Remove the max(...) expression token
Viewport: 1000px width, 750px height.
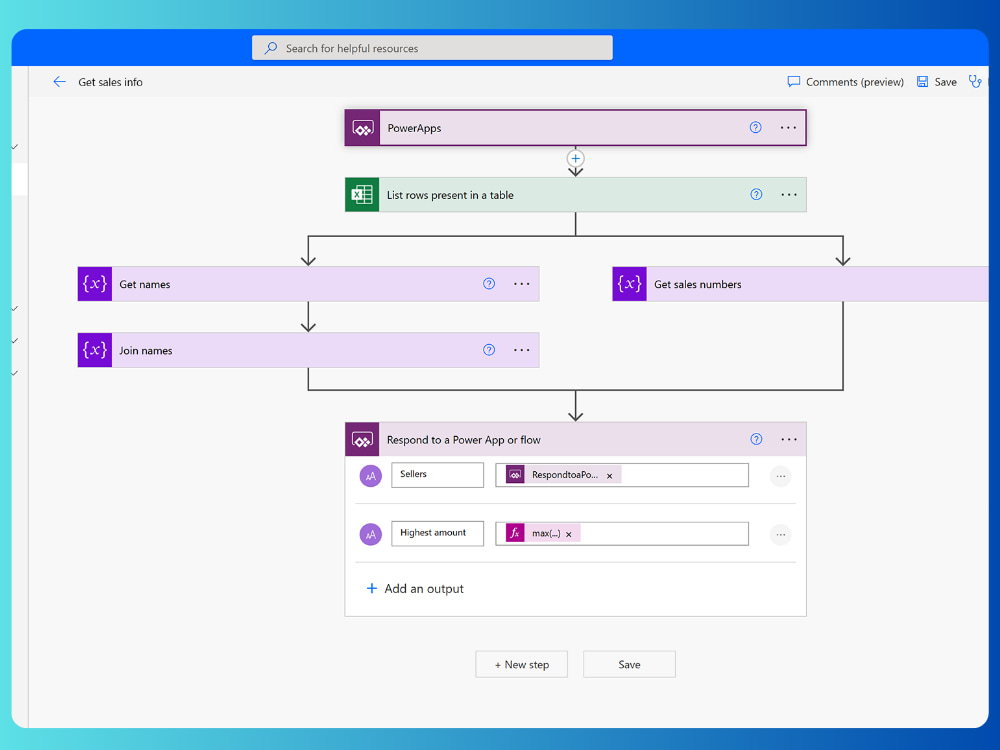(x=569, y=534)
